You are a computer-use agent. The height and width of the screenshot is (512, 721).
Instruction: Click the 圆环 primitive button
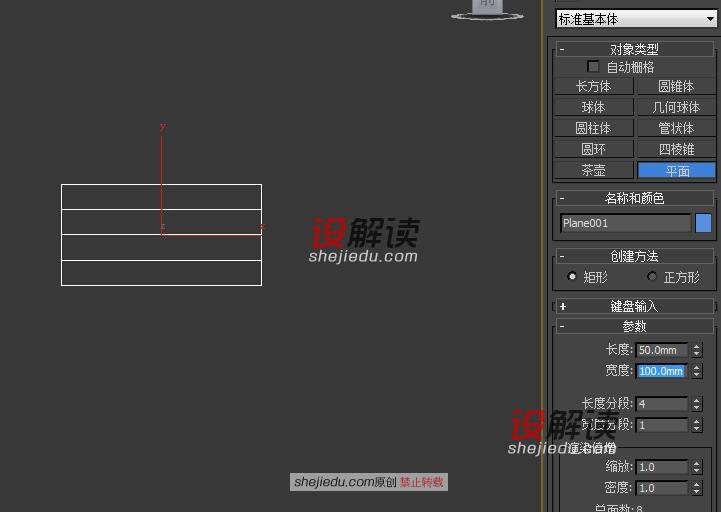tap(594, 149)
